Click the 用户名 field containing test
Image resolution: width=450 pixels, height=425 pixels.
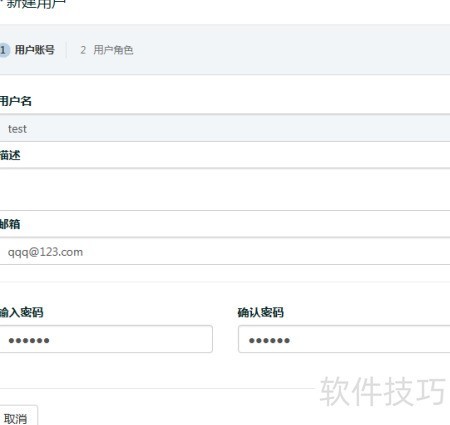225,128
